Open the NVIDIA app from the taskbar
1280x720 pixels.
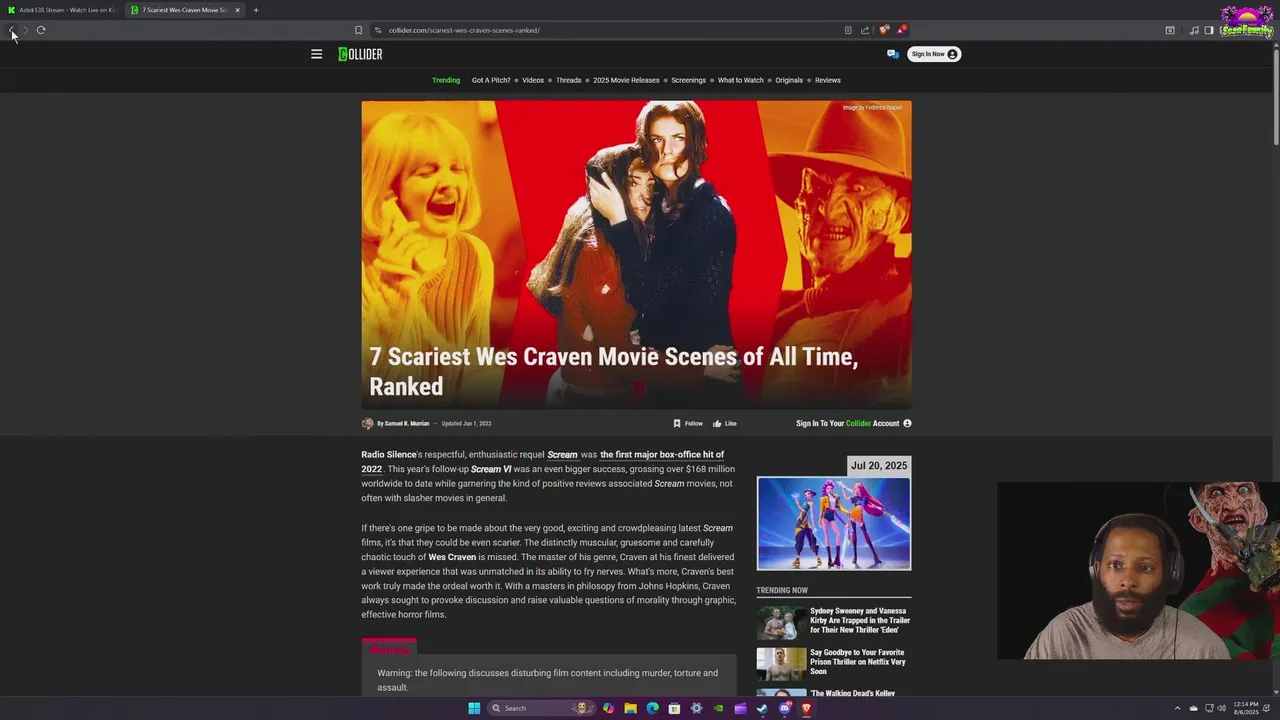[718, 708]
